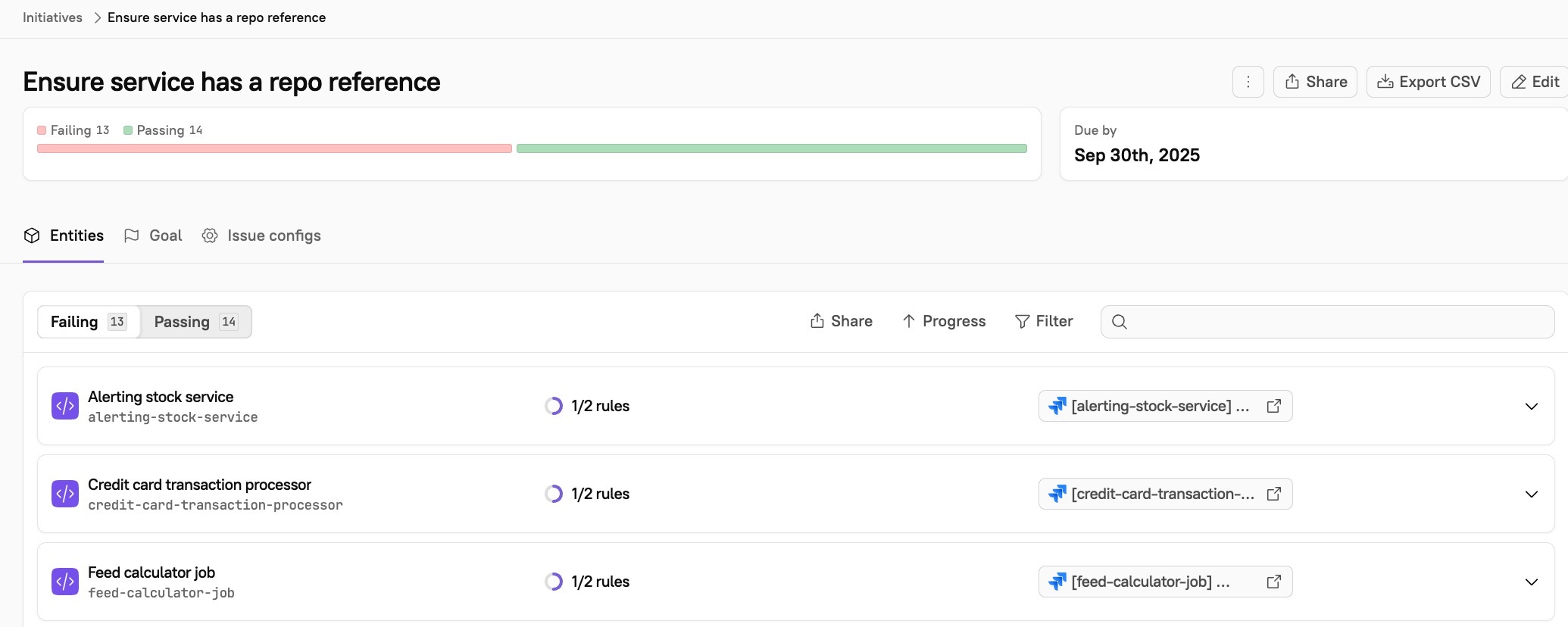Screen dimensions: 1568x627
Task: Open the Goal tab
Action: 154,236
